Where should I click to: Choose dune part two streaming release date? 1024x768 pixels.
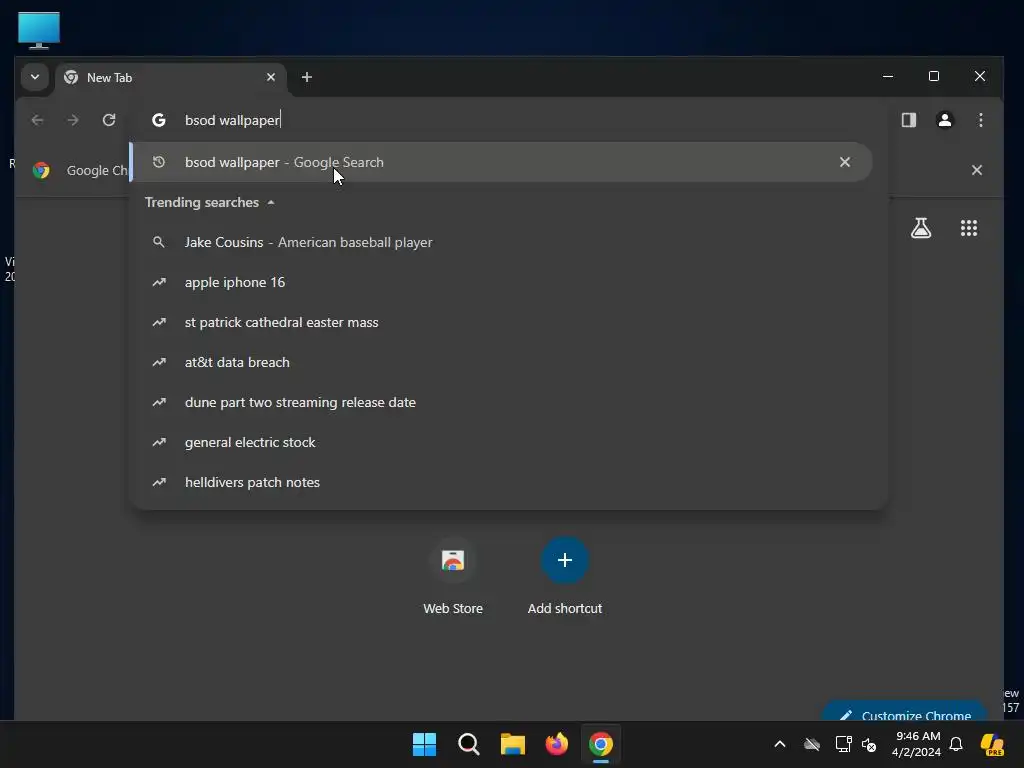coord(509,402)
